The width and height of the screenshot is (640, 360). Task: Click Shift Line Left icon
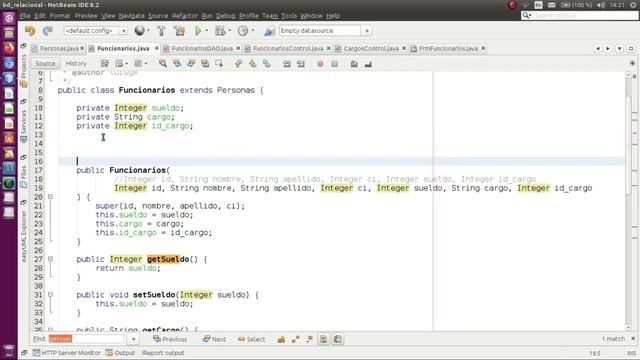tap(287, 64)
